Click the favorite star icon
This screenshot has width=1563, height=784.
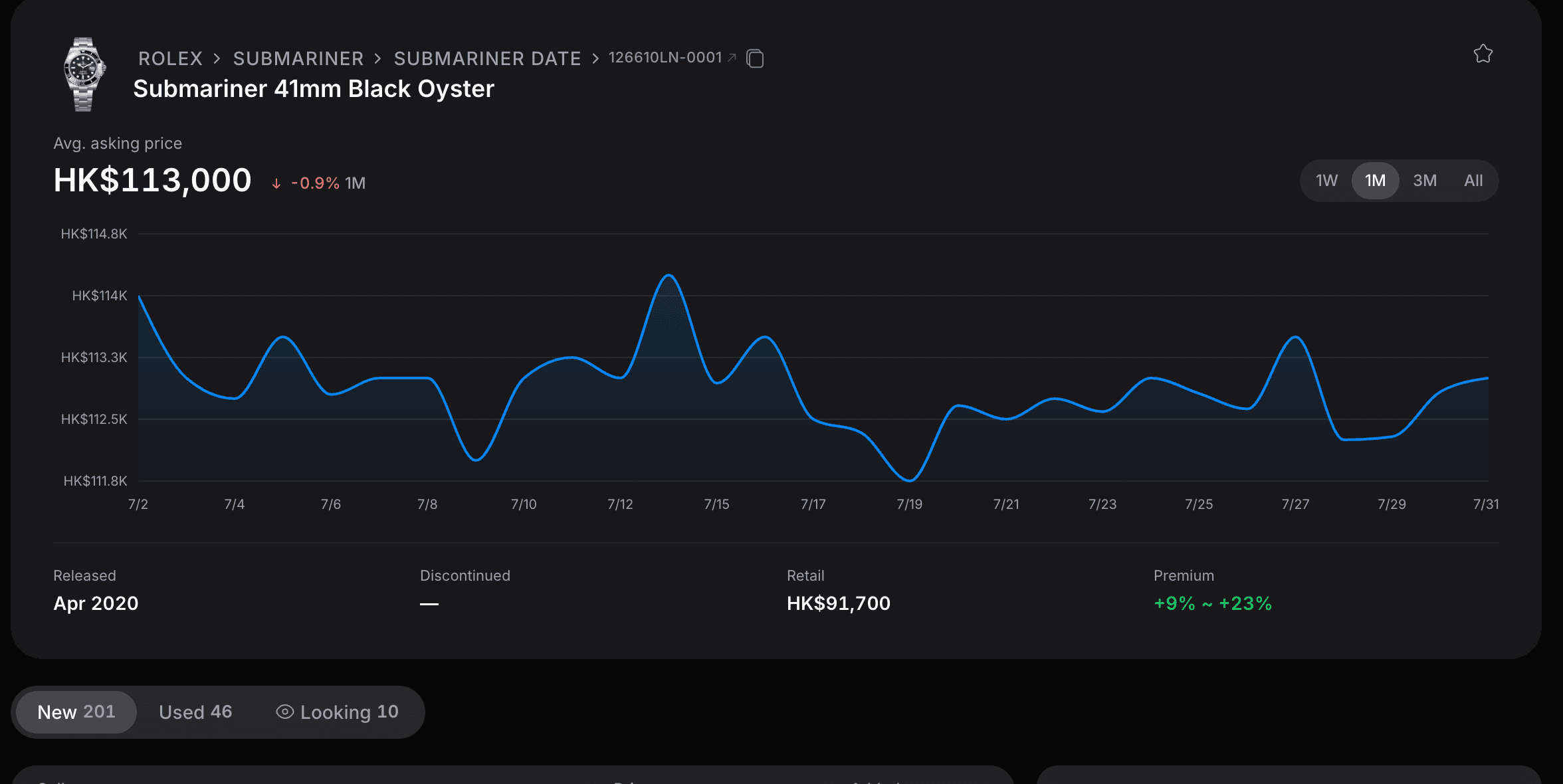click(1483, 54)
